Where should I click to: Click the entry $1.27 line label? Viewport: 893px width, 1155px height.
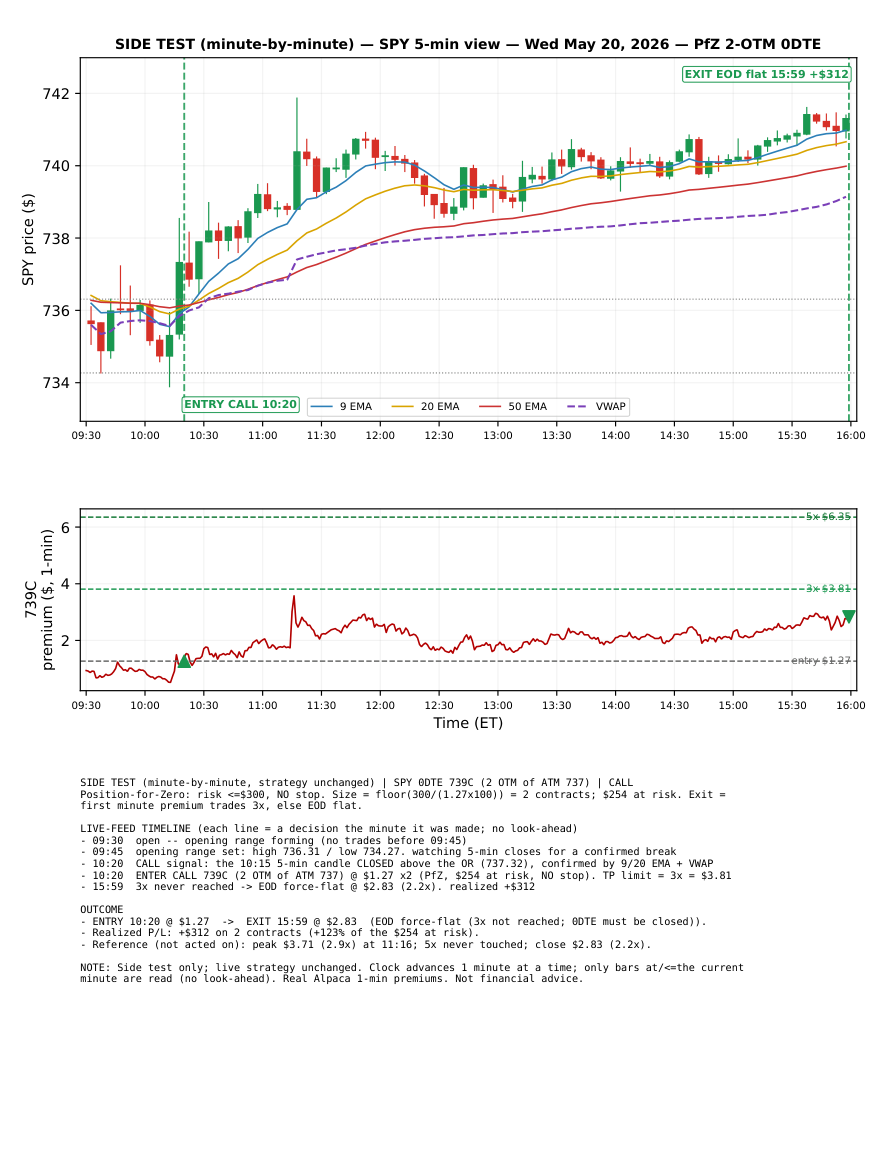(821, 661)
